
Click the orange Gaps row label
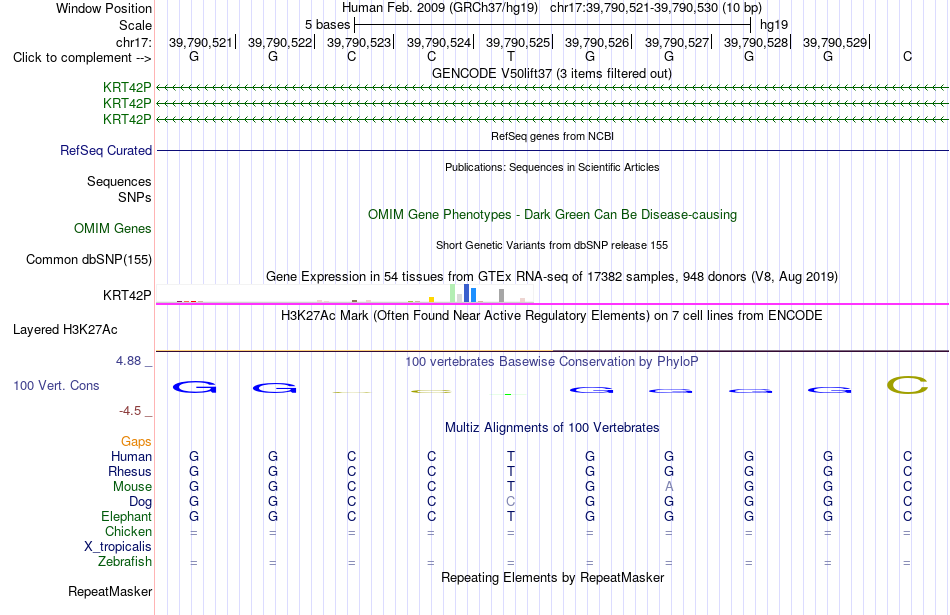click(x=136, y=442)
